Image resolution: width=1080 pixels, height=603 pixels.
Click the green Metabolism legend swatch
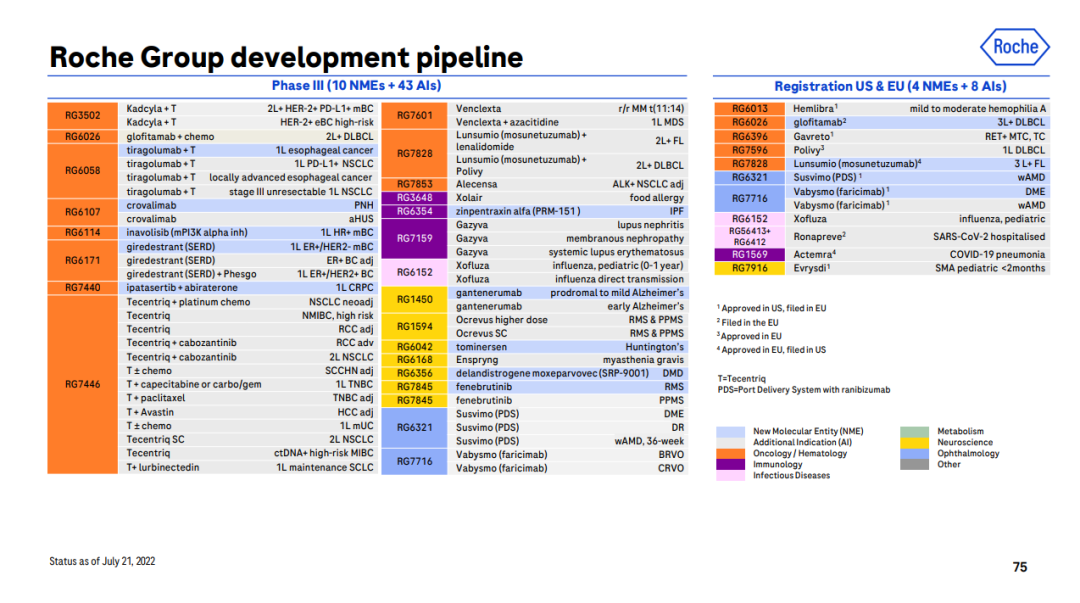[914, 431]
